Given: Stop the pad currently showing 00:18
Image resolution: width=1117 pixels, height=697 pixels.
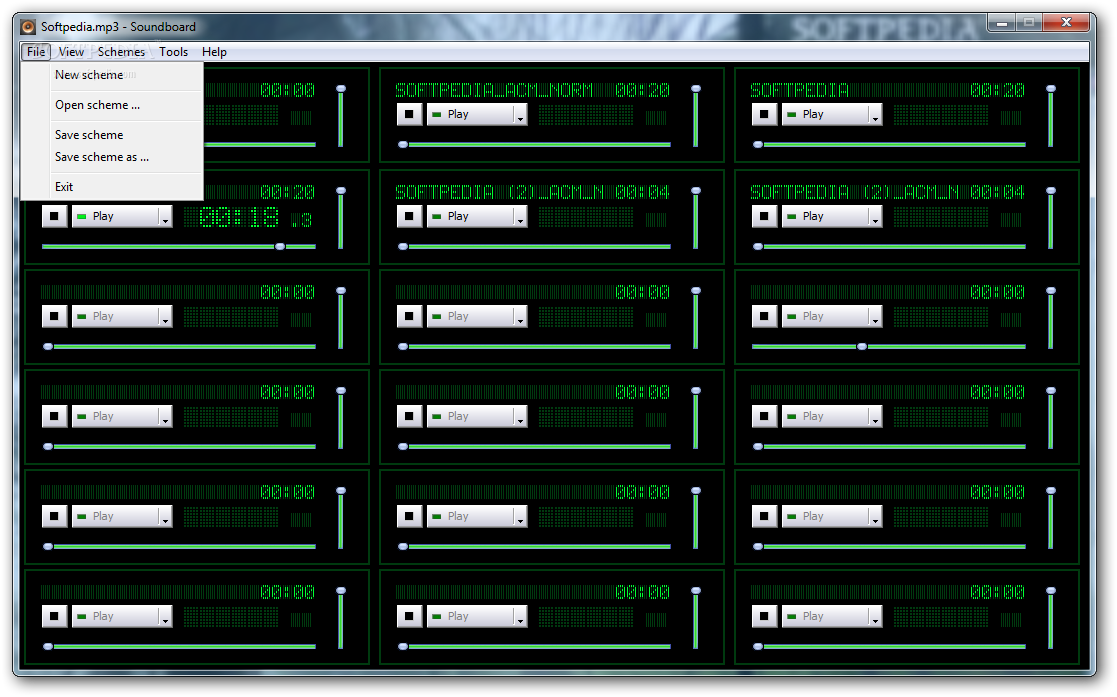Looking at the screenshot, I should point(55,216).
